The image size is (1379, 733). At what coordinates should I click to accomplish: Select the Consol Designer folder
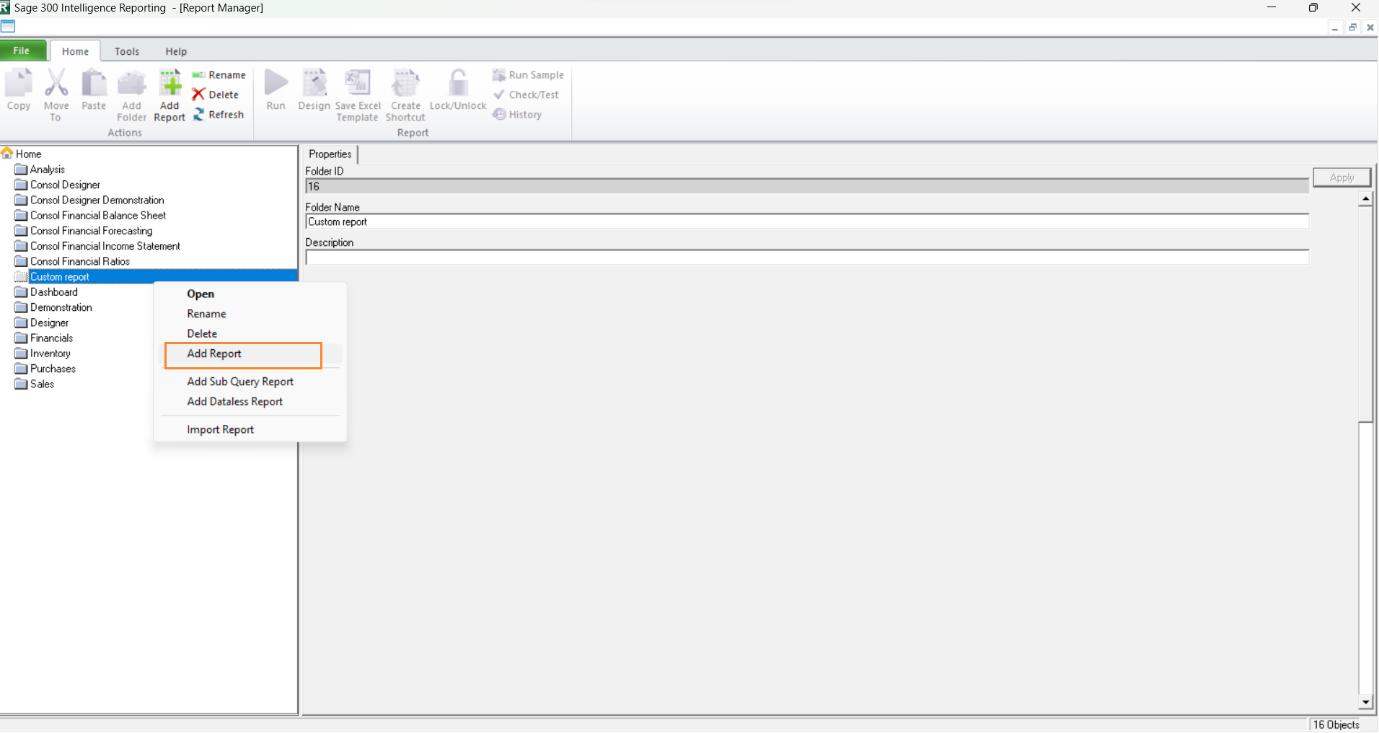(x=65, y=185)
